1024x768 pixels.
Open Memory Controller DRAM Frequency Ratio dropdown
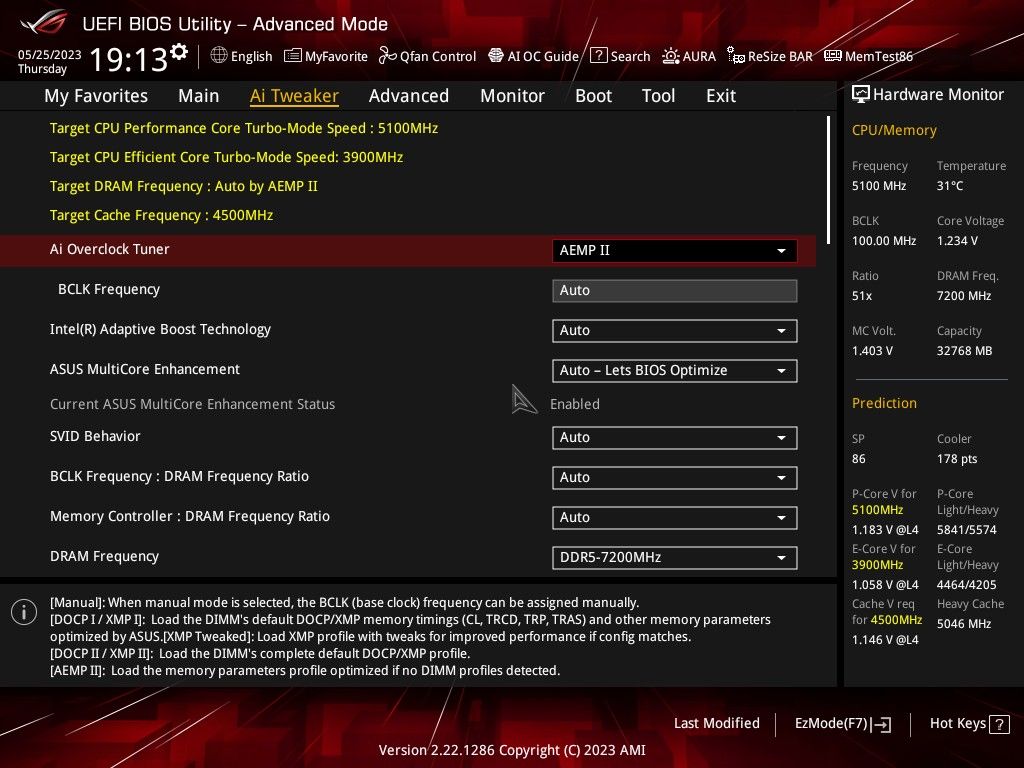(x=675, y=517)
